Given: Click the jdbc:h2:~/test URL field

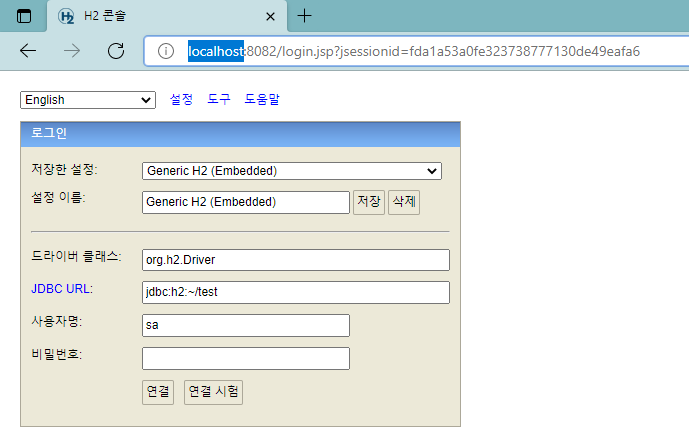Looking at the screenshot, I should [x=296, y=292].
